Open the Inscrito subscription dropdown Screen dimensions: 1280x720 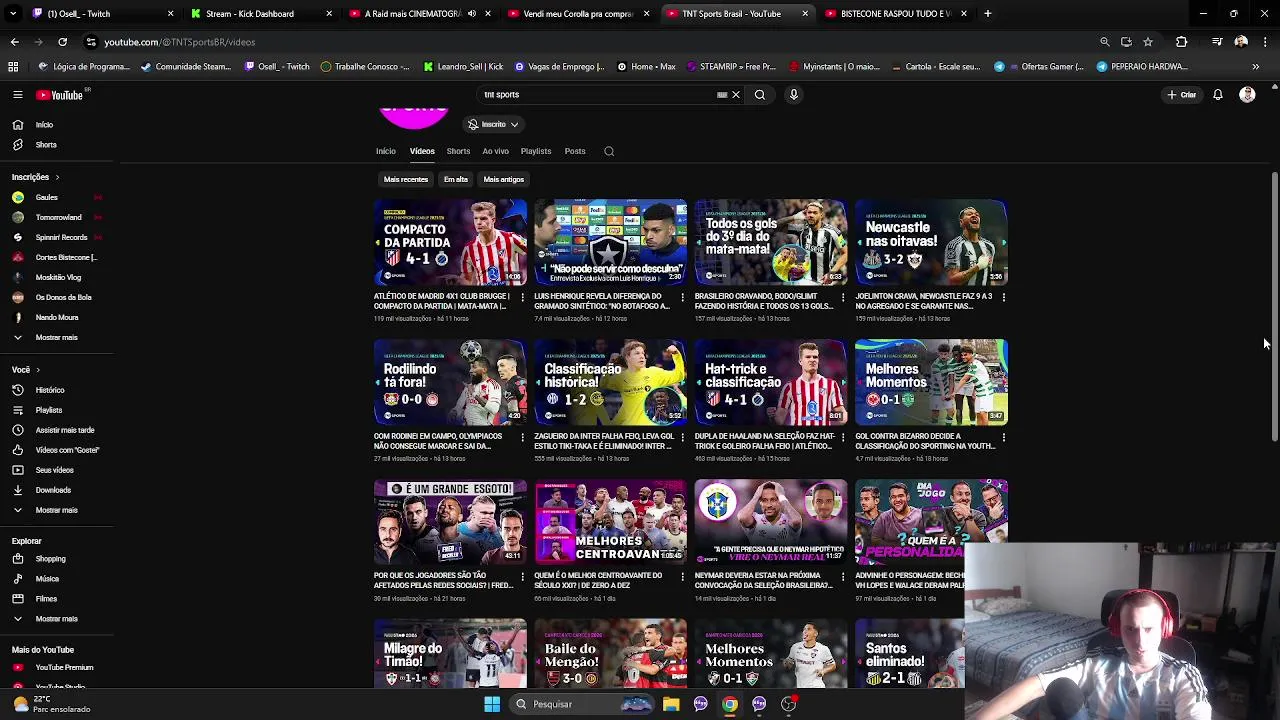point(493,125)
